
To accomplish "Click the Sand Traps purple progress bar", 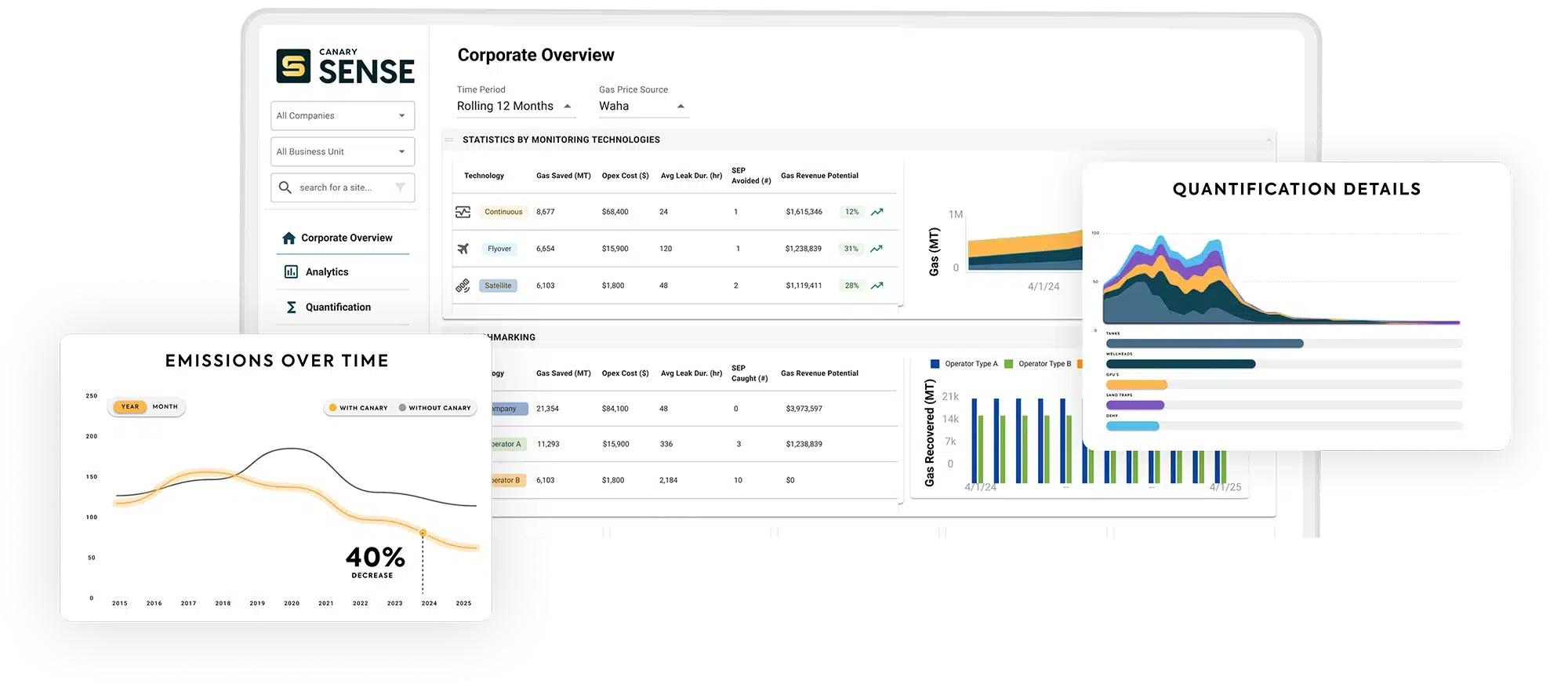I will pyautogui.click(x=1283, y=405).
